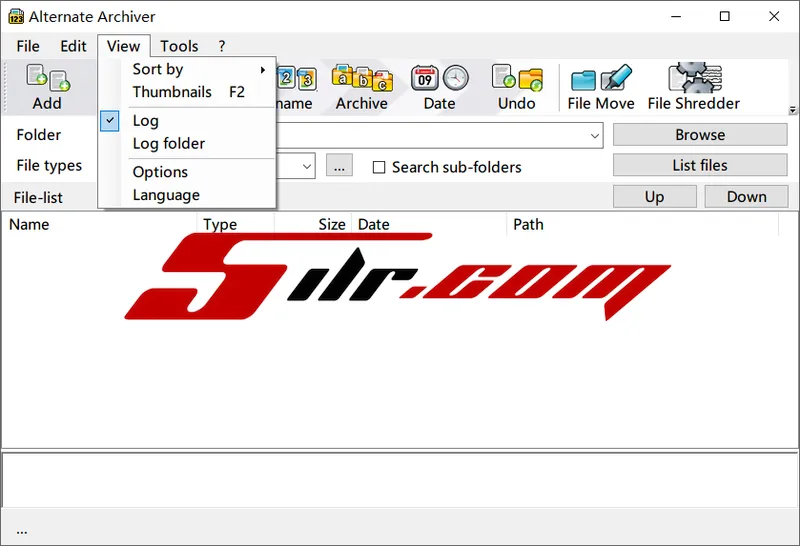Minimize the Alternate Archiver window

676,16
